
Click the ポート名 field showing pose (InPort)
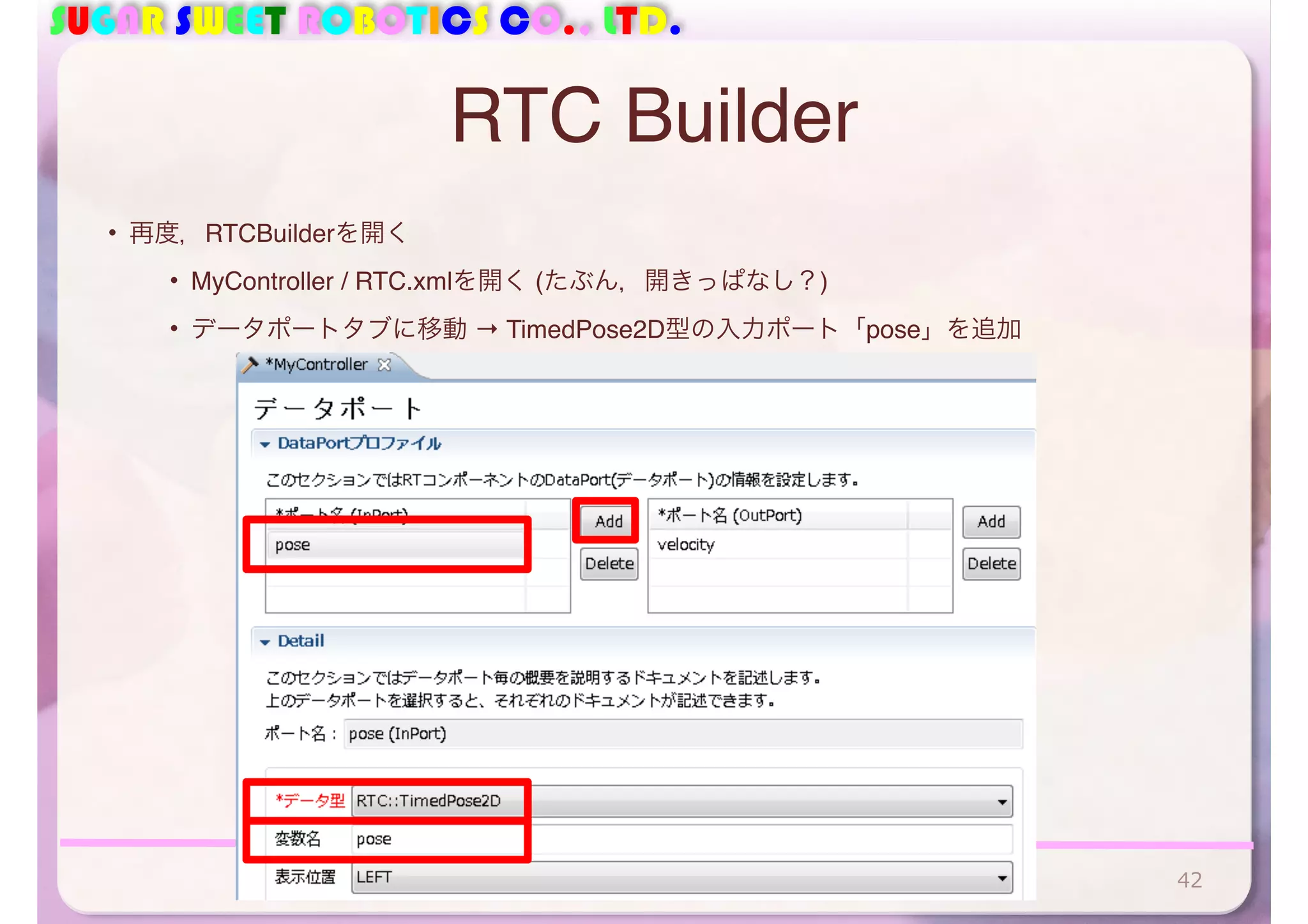click(683, 734)
